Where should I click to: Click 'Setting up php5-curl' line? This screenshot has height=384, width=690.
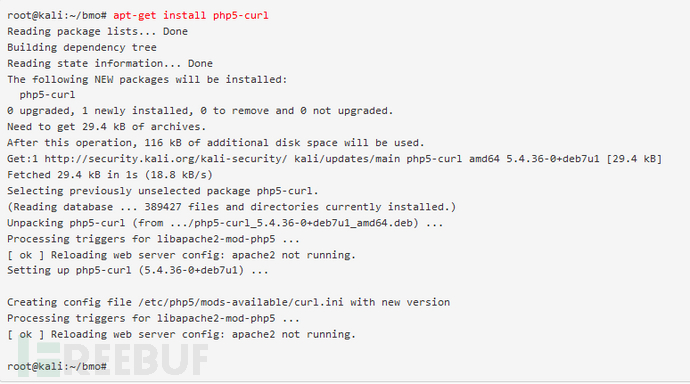click(138, 270)
